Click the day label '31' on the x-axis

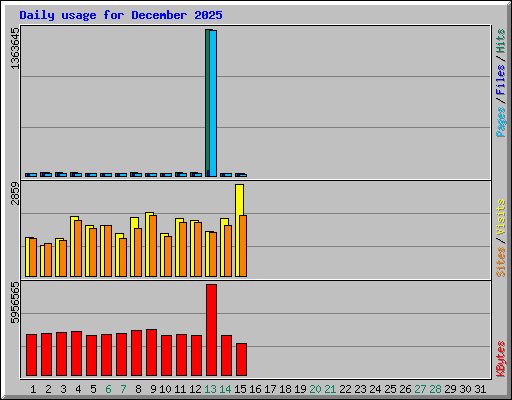coord(480,389)
